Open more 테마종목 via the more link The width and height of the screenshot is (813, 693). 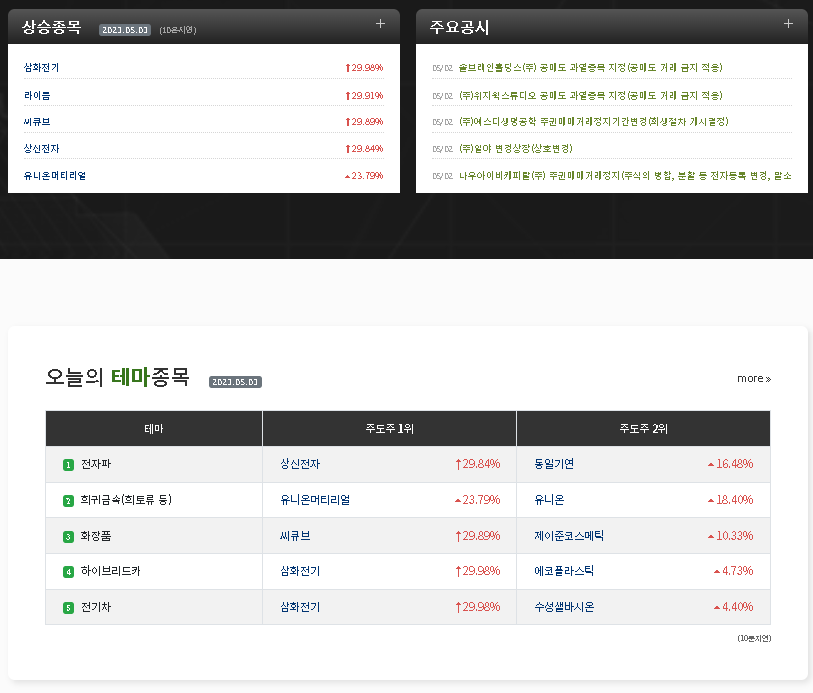pyautogui.click(x=754, y=379)
